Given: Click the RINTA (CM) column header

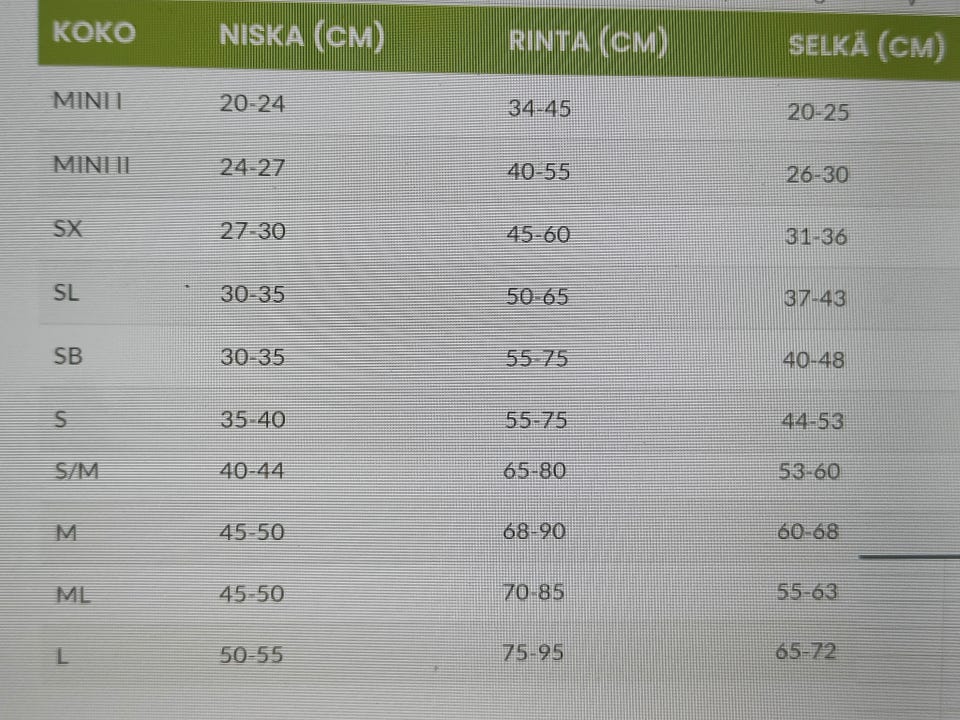Looking at the screenshot, I should click(x=587, y=42).
